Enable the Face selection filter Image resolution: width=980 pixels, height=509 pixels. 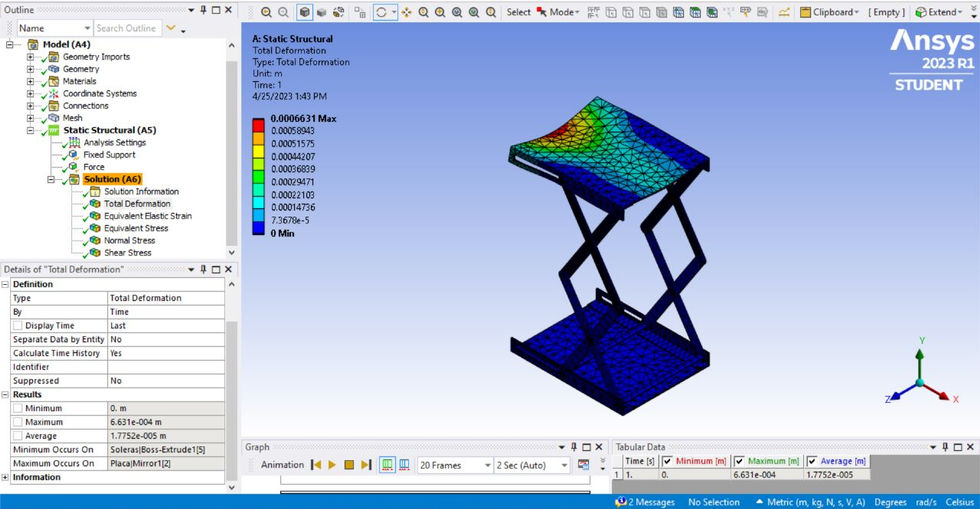[644, 12]
